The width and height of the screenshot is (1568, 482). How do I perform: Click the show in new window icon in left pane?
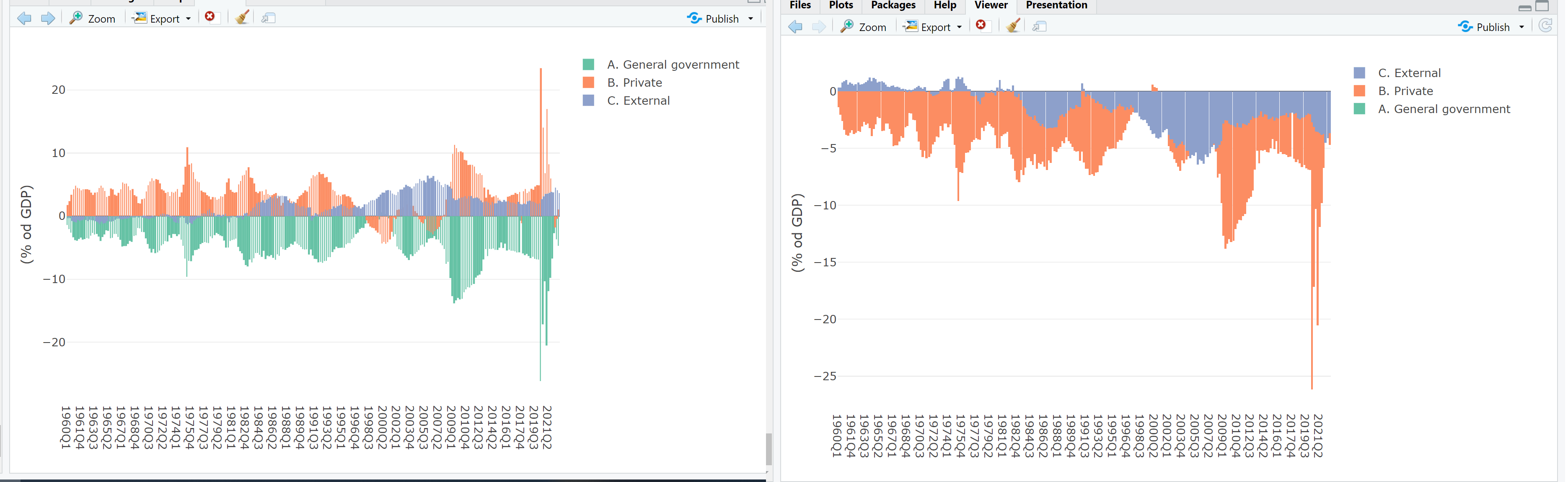click(x=269, y=18)
